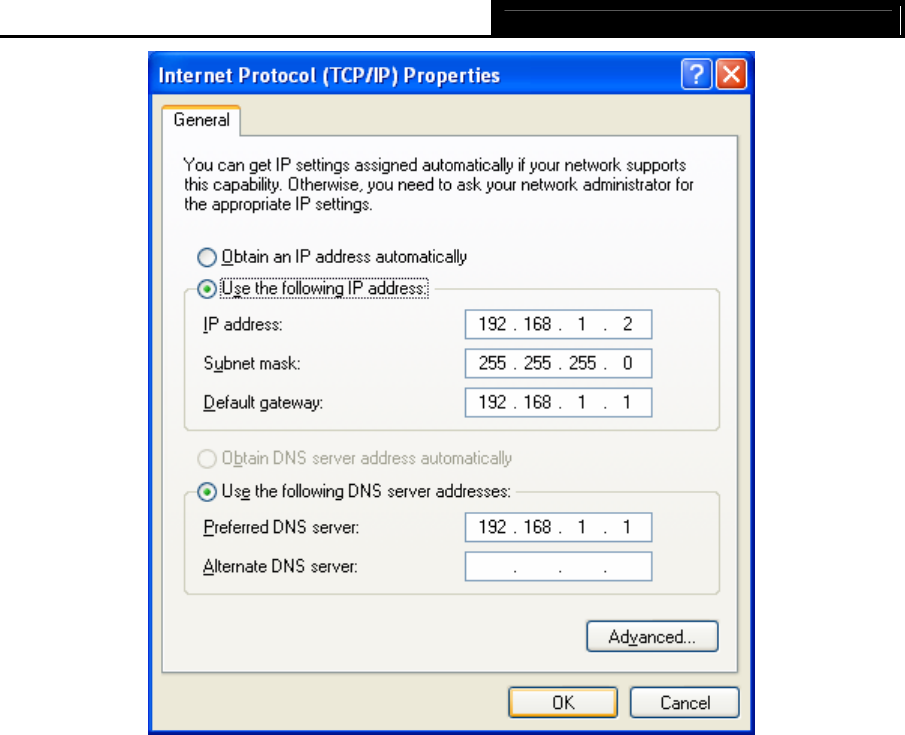905x735 pixels.
Task: Click the Help question mark icon
Action: click(x=696, y=74)
